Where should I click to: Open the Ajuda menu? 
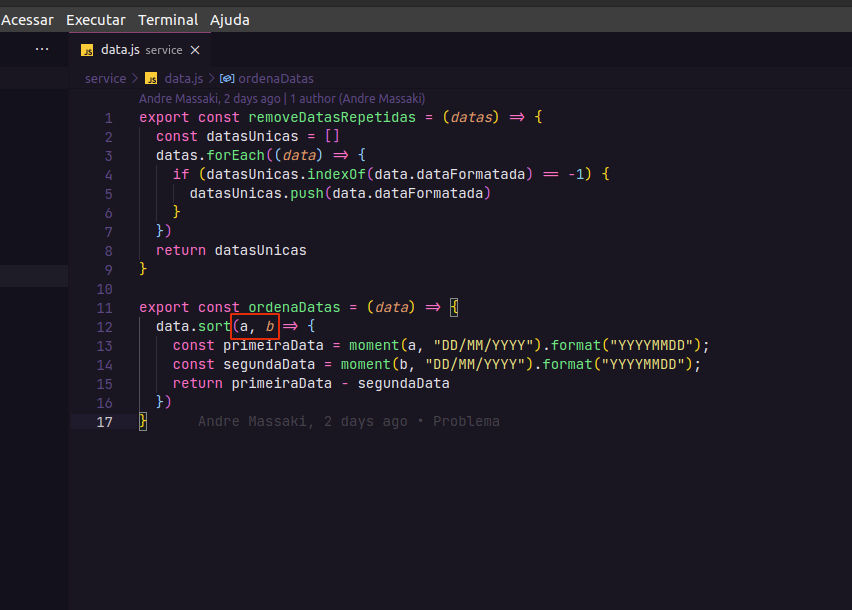click(230, 20)
